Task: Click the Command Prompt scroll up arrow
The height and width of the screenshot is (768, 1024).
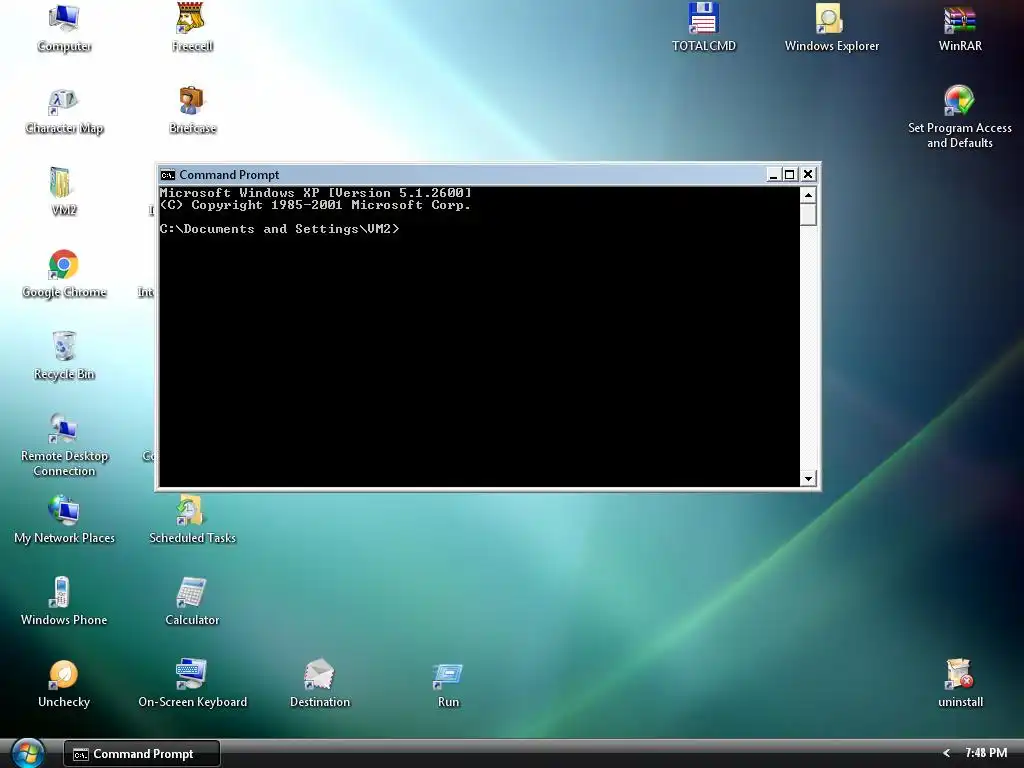Action: 808,195
